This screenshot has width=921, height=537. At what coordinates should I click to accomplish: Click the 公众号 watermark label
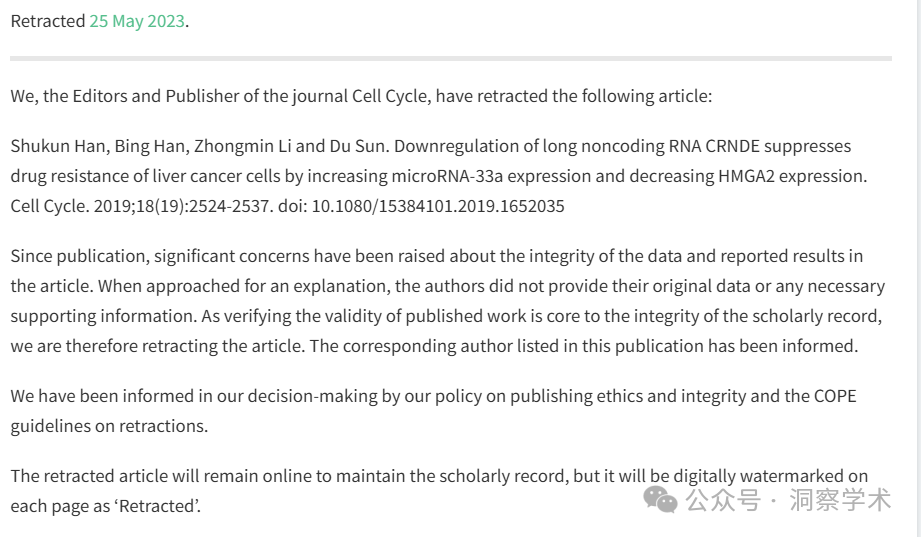[x=723, y=500]
